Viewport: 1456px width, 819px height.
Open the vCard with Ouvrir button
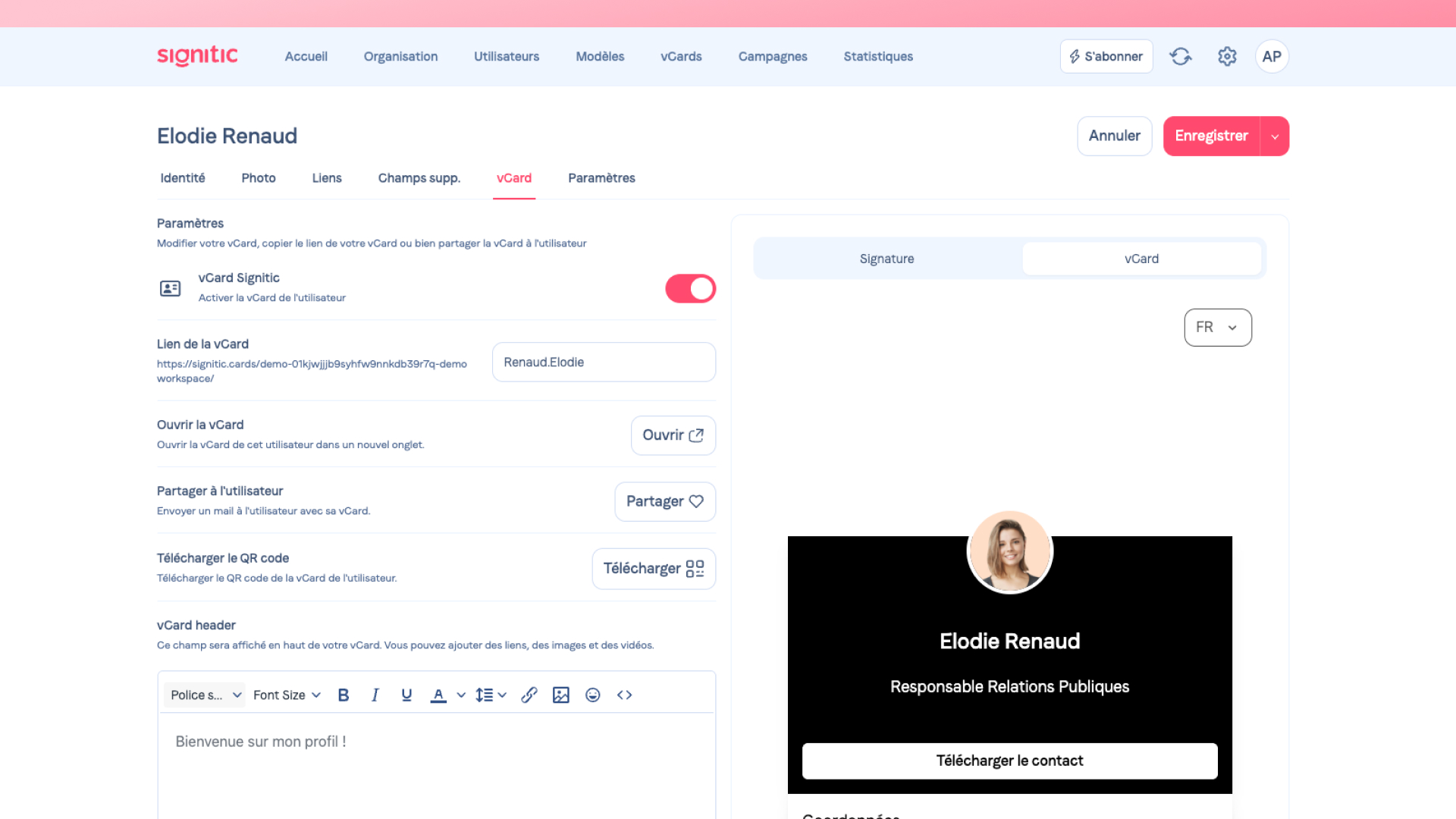tap(673, 435)
